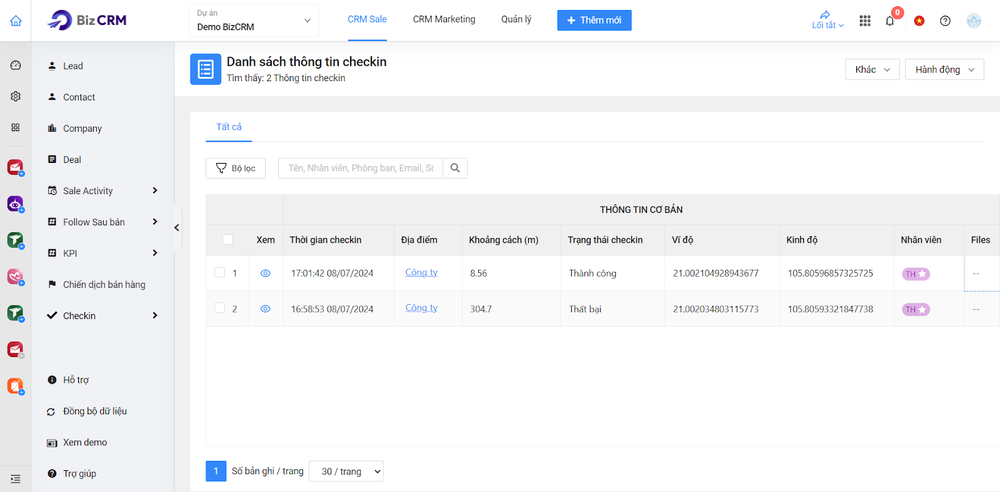1000x492 pixels.
Task: Click the Vietnam flag language icon
Action: point(918,21)
